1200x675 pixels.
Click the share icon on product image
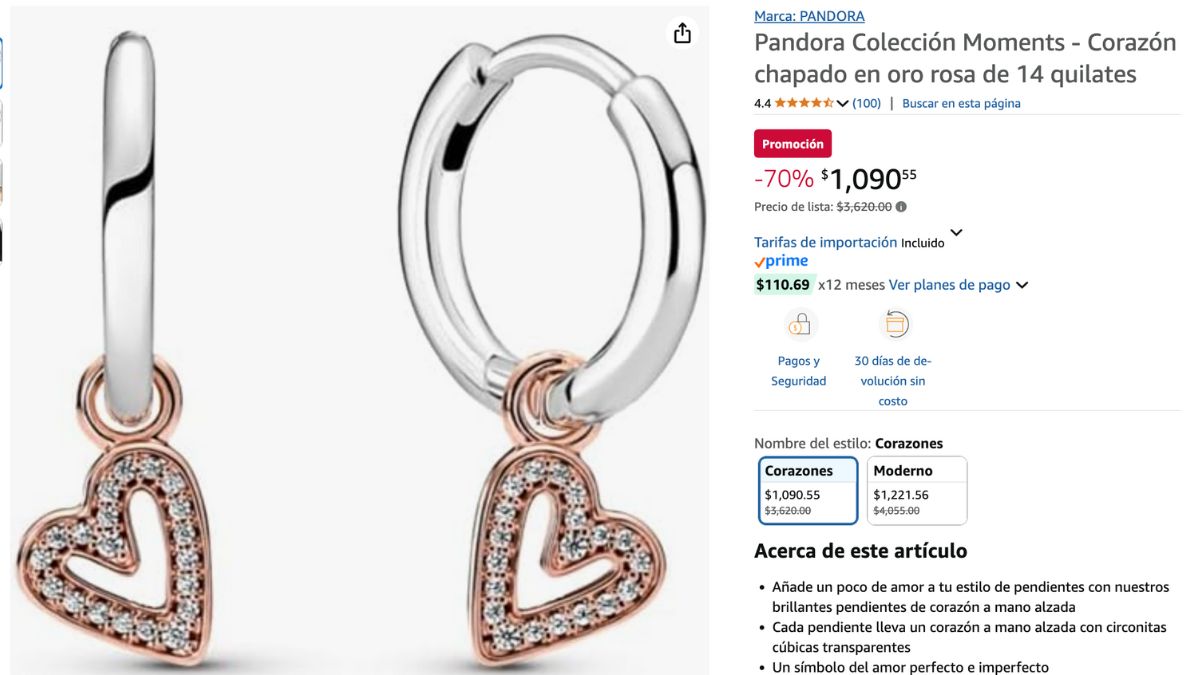[x=682, y=33]
